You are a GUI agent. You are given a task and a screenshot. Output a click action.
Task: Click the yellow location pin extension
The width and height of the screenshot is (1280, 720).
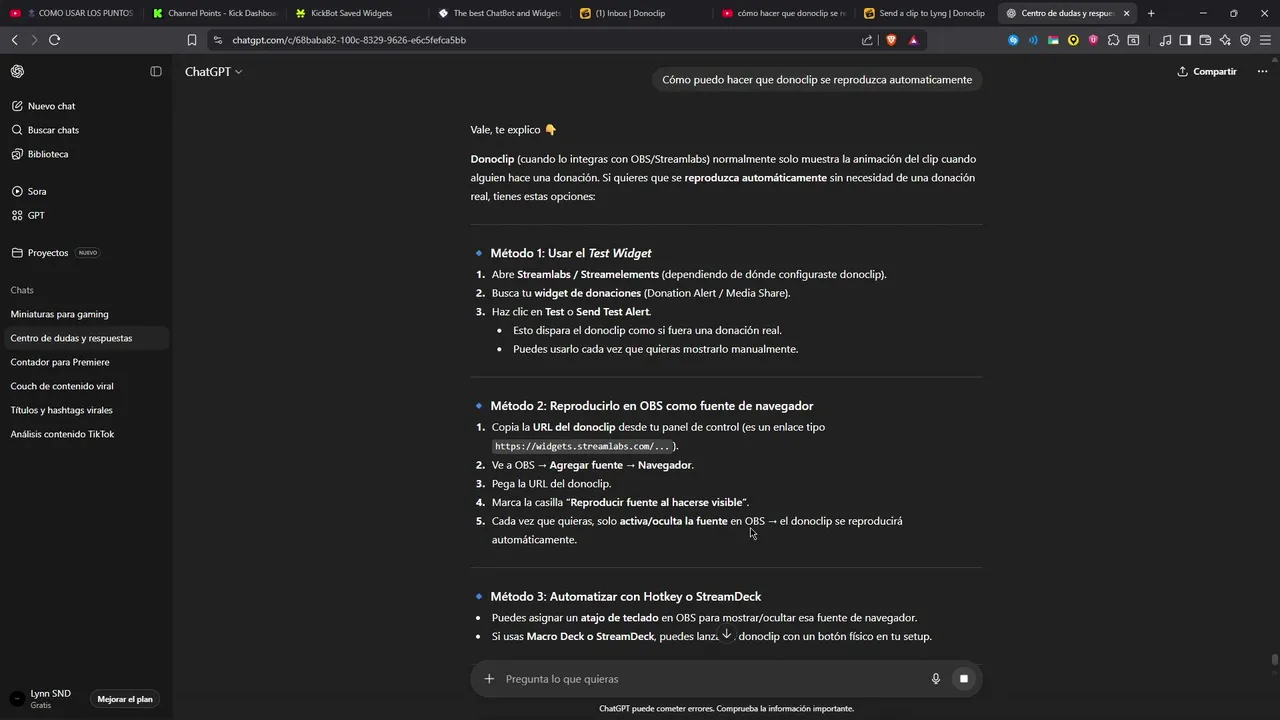(1073, 40)
